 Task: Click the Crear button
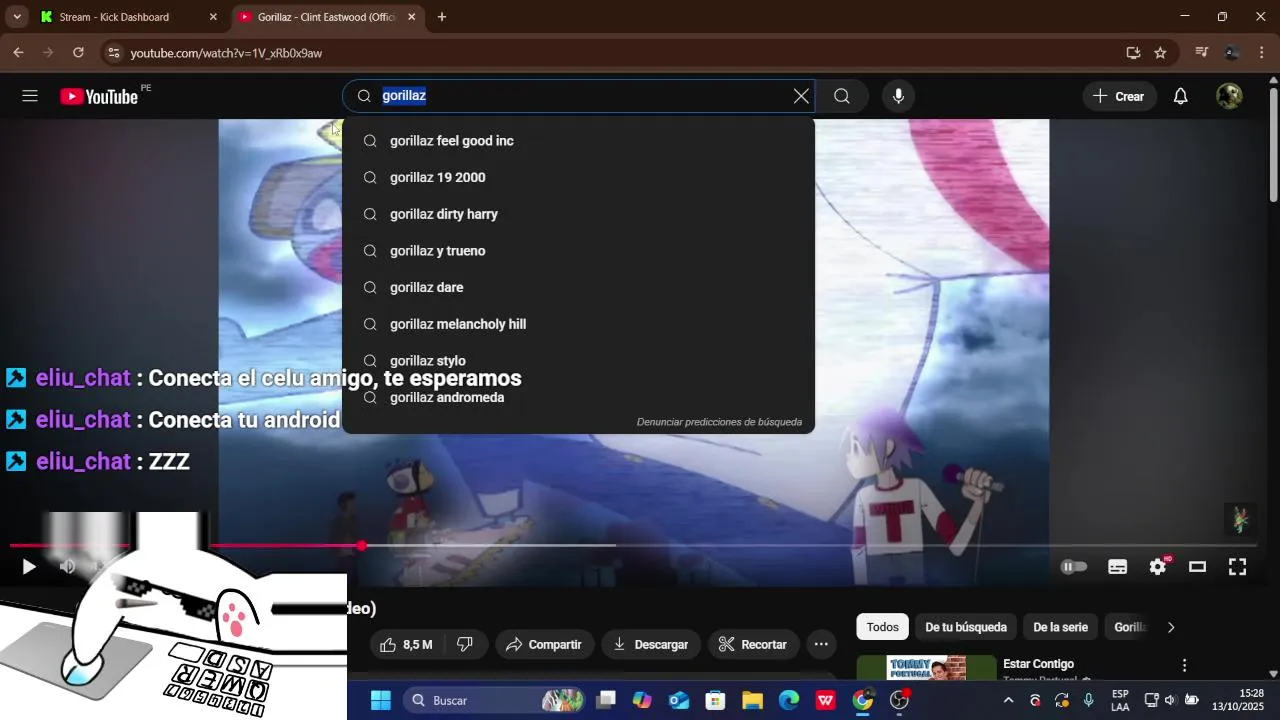1119,96
